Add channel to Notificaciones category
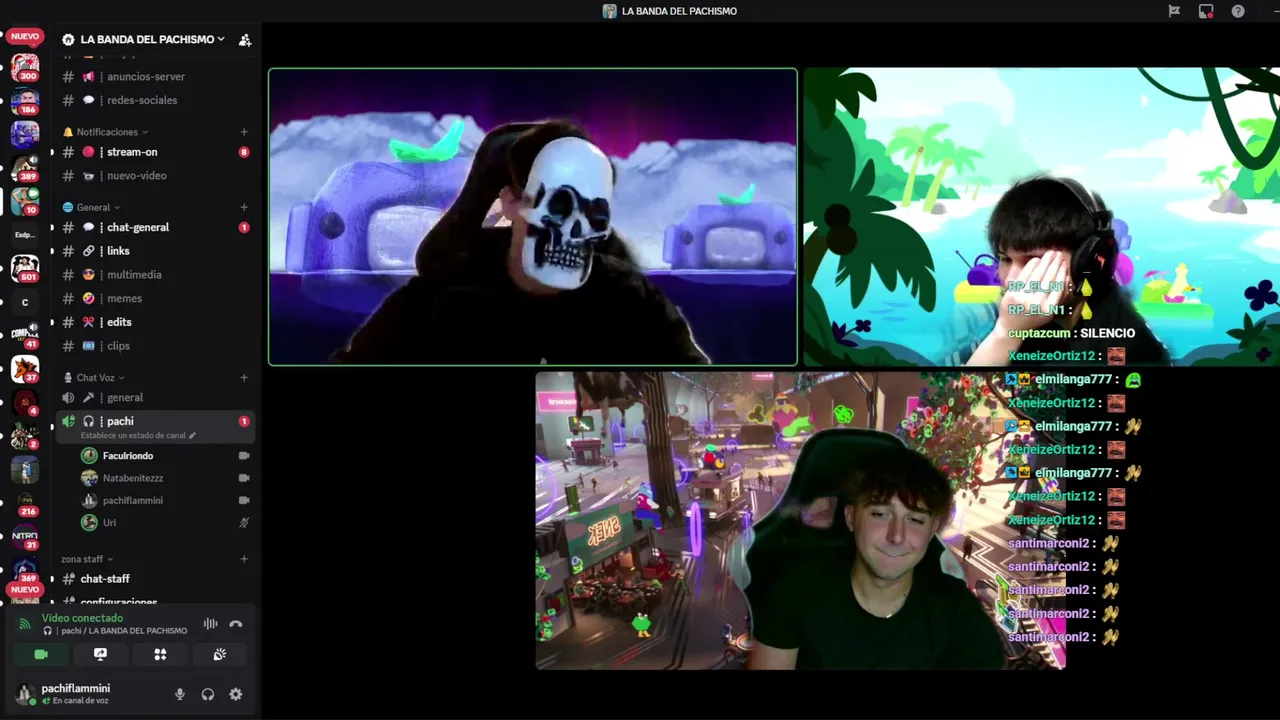Image resolution: width=1280 pixels, height=720 pixels. (x=244, y=132)
